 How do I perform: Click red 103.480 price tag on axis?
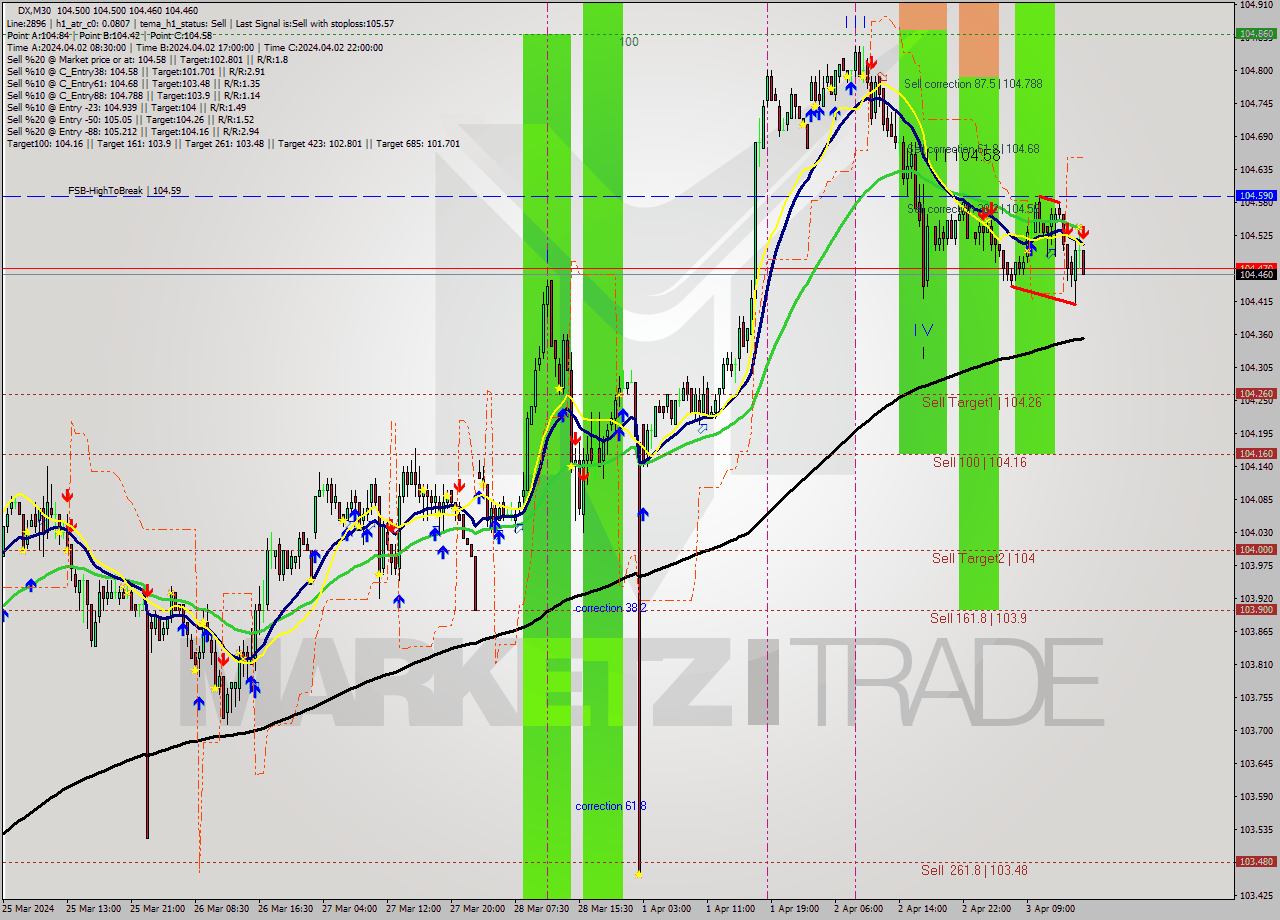tap(1257, 861)
